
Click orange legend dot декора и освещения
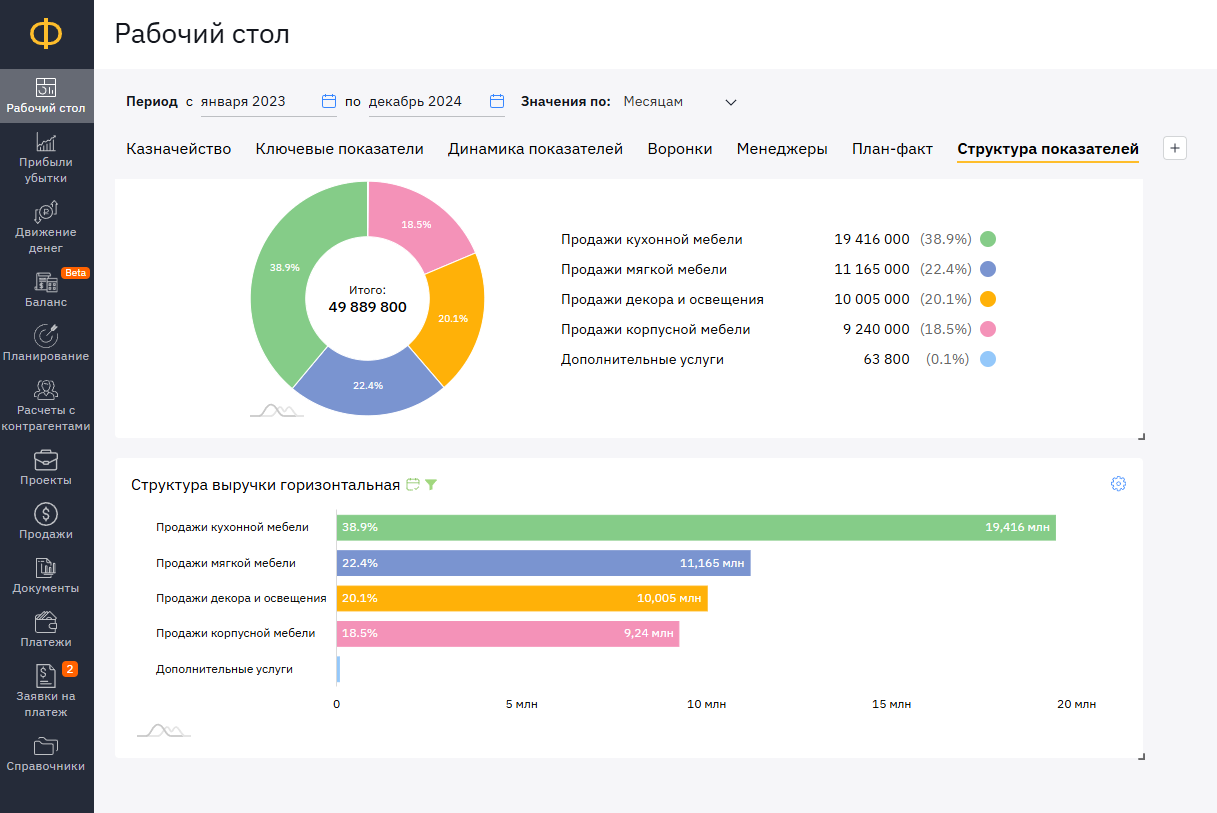pyautogui.click(x=988, y=299)
